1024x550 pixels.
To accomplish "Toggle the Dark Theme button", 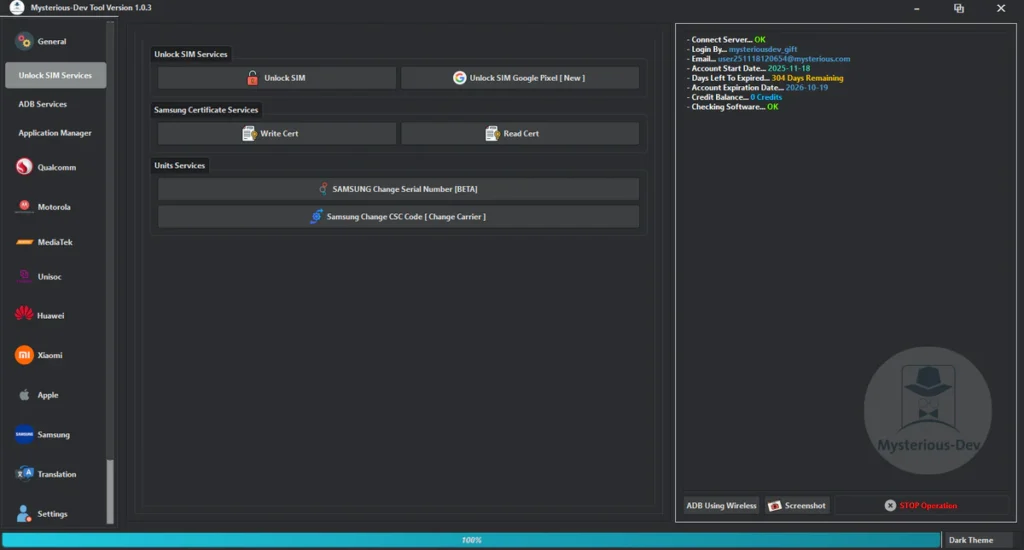I will point(971,540).
